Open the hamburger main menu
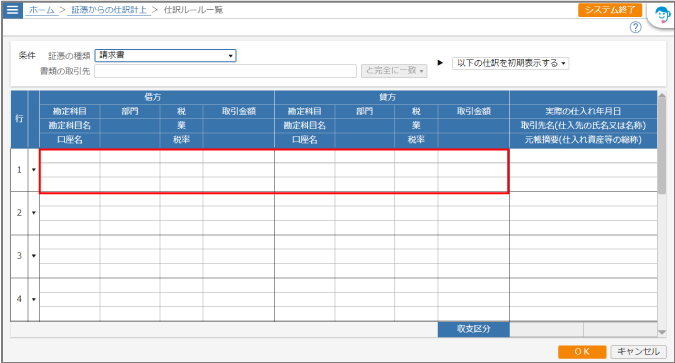The width and height of the screenshot is (675, 363). [12, 9]
